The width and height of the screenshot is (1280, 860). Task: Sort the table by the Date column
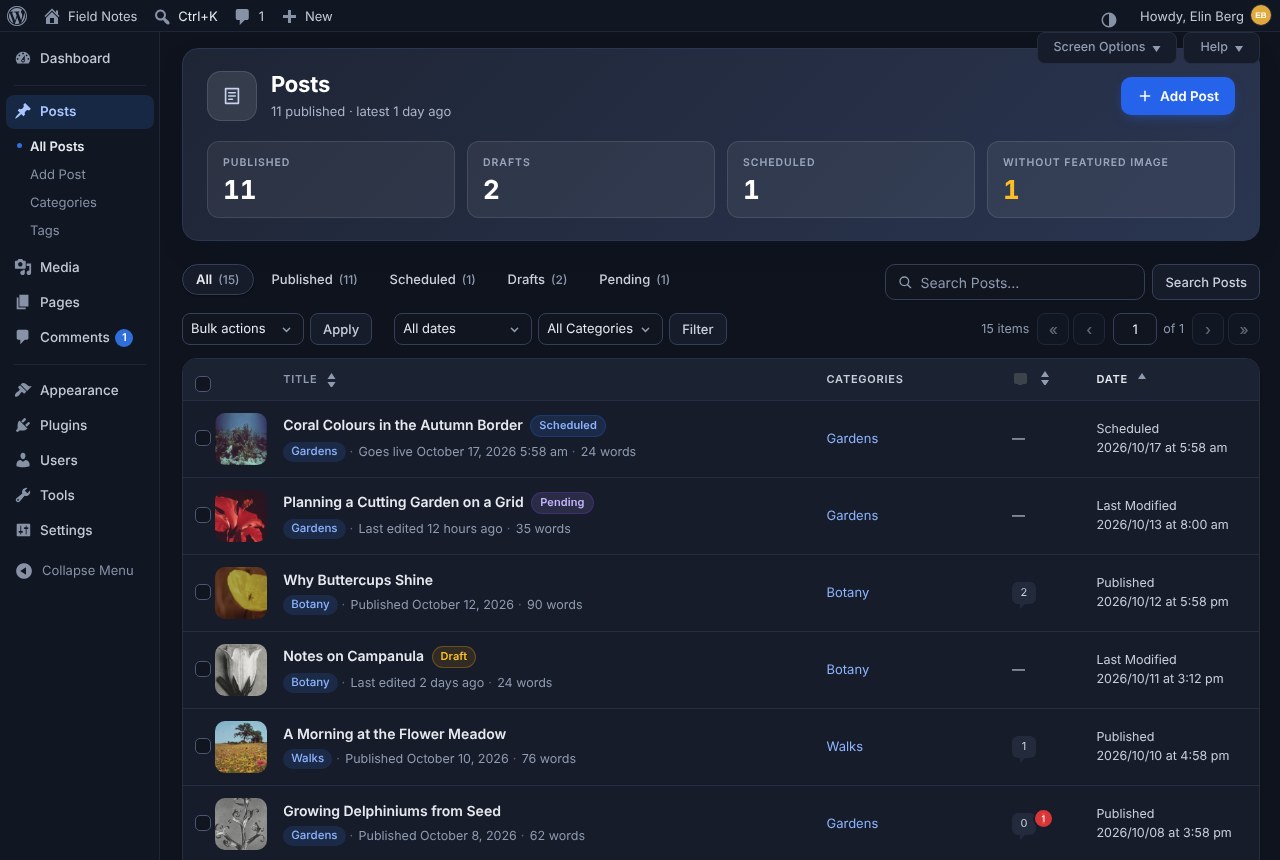click(x=1121, y=379)
